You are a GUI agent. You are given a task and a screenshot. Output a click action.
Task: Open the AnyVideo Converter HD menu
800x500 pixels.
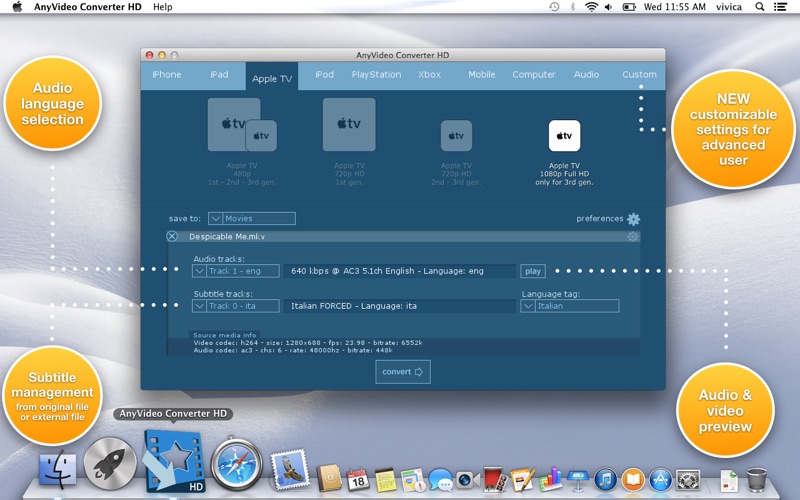88,7
